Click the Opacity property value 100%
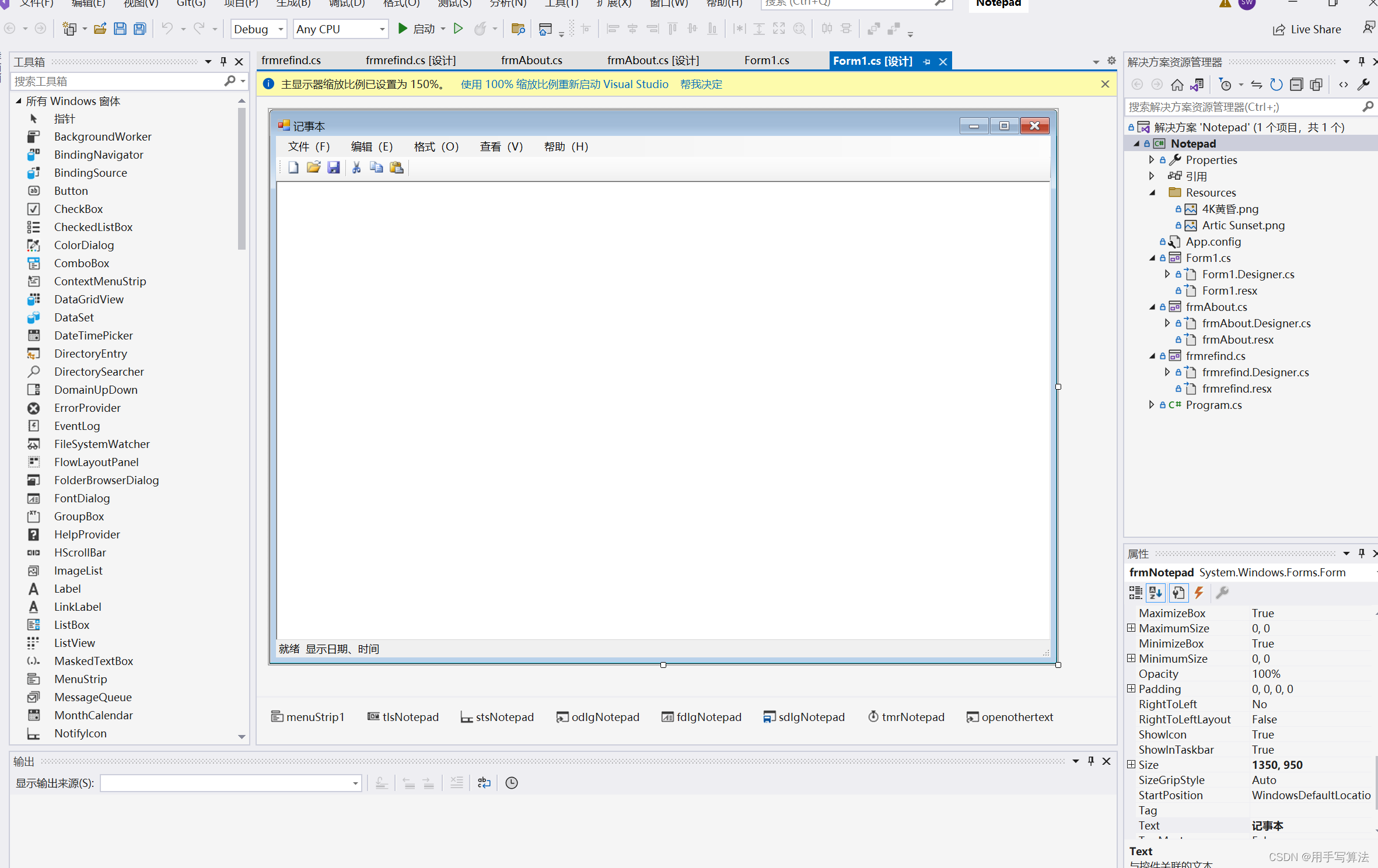This screenshot has height=868, width=1378. point(1266,674)
